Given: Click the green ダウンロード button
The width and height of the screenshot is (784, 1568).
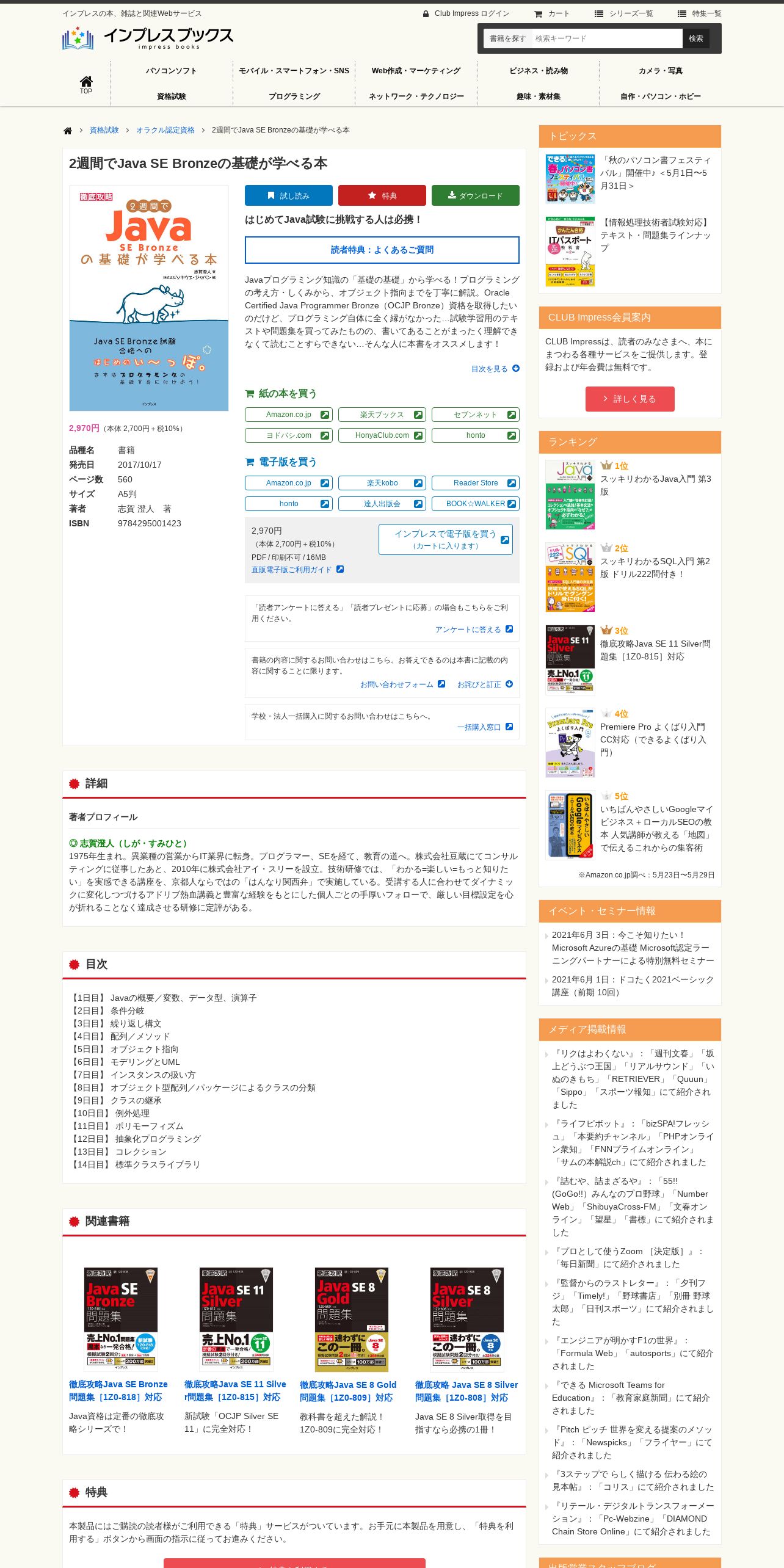Looking at the screenshot, I should click(476, 195).
